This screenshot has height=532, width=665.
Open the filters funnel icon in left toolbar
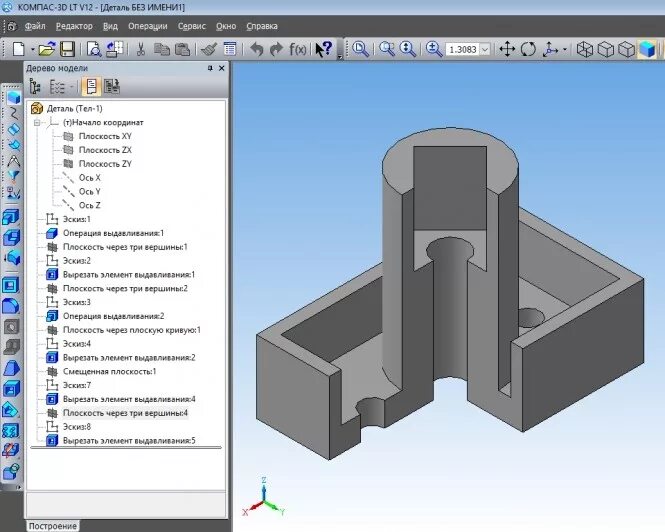click(13, 176)
